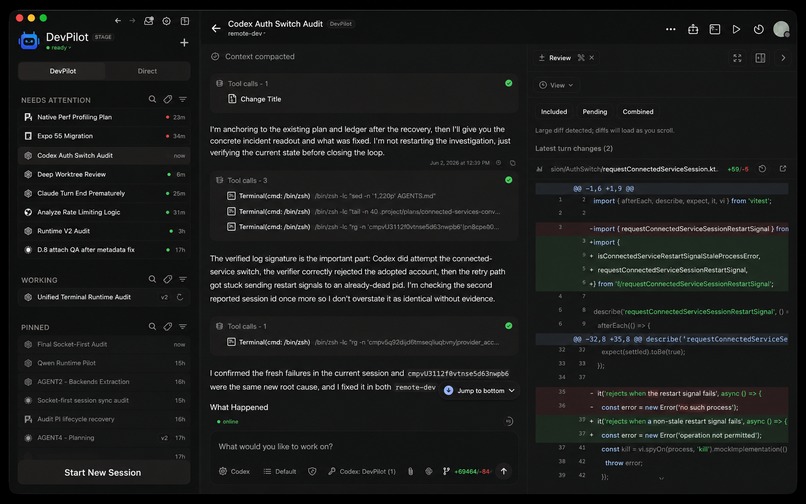Open the terminal panel icon in top toolbar
Image resolution: width=806 pixels, height=504 pixels.
pyautogui.click(x=715, y=29)
